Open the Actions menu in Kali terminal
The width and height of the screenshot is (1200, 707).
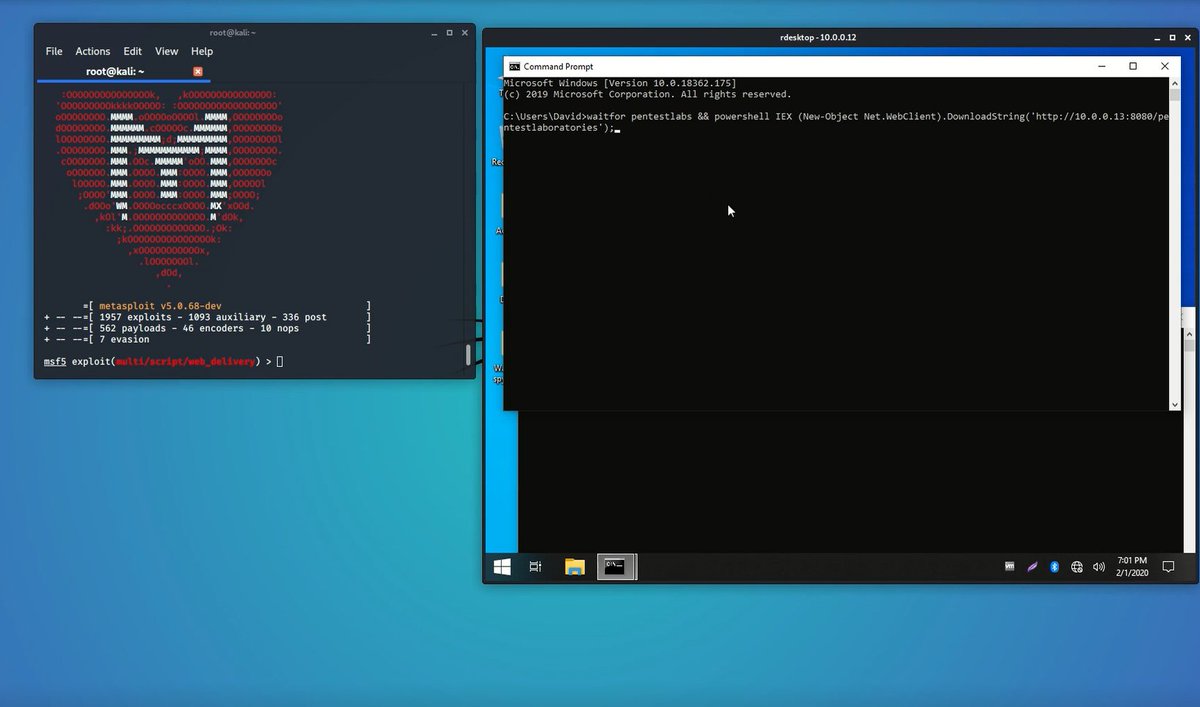click(93, 51)
